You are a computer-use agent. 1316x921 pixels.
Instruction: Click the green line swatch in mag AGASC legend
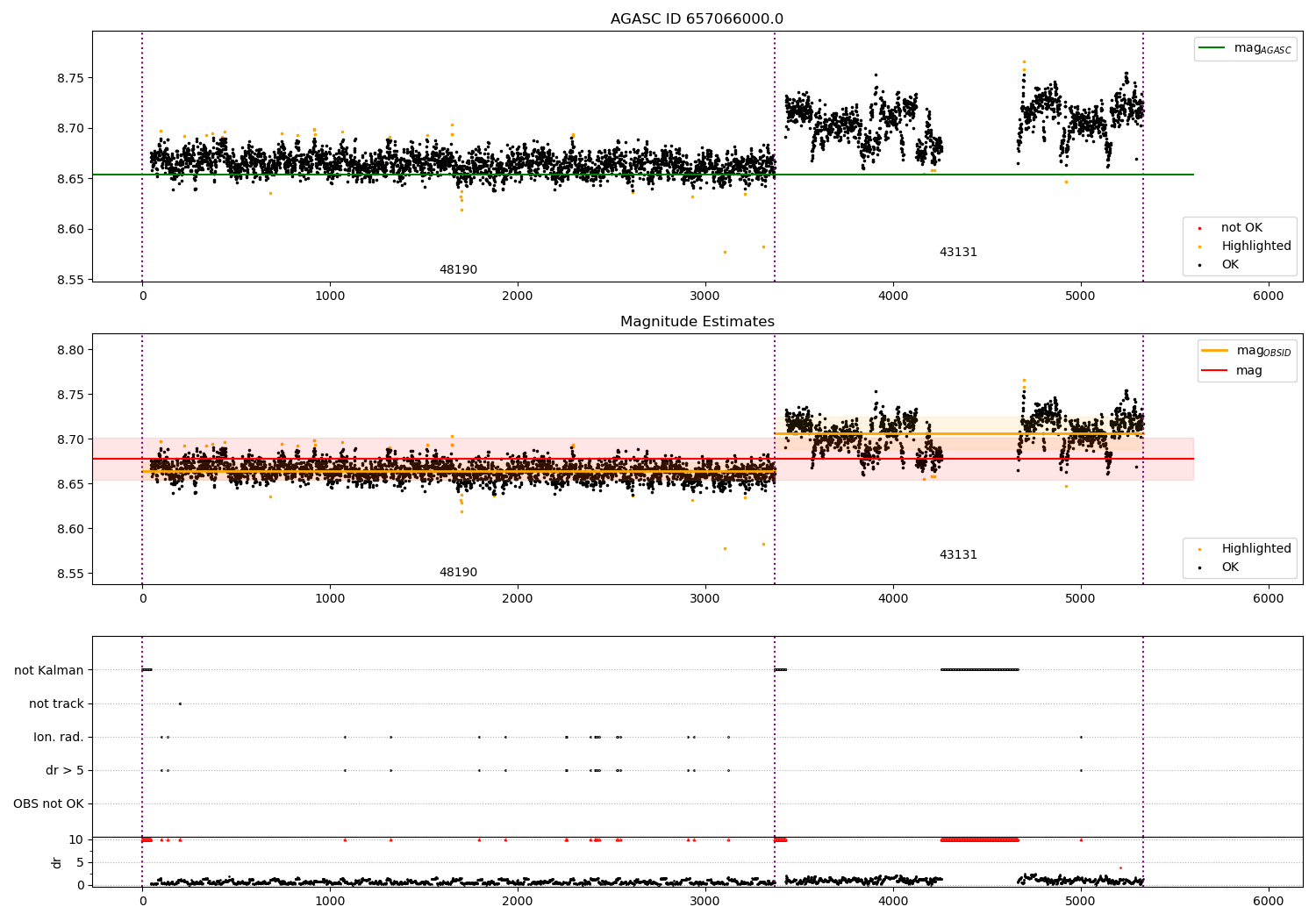[1212, 48]
